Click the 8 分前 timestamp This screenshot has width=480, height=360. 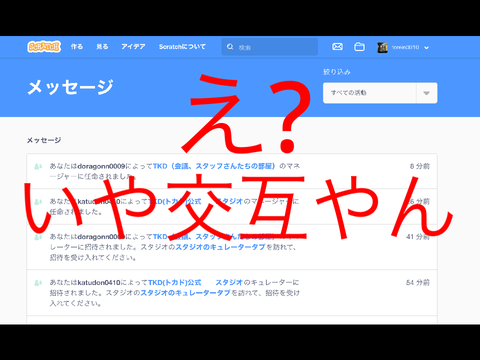click(x=420, y=166)
